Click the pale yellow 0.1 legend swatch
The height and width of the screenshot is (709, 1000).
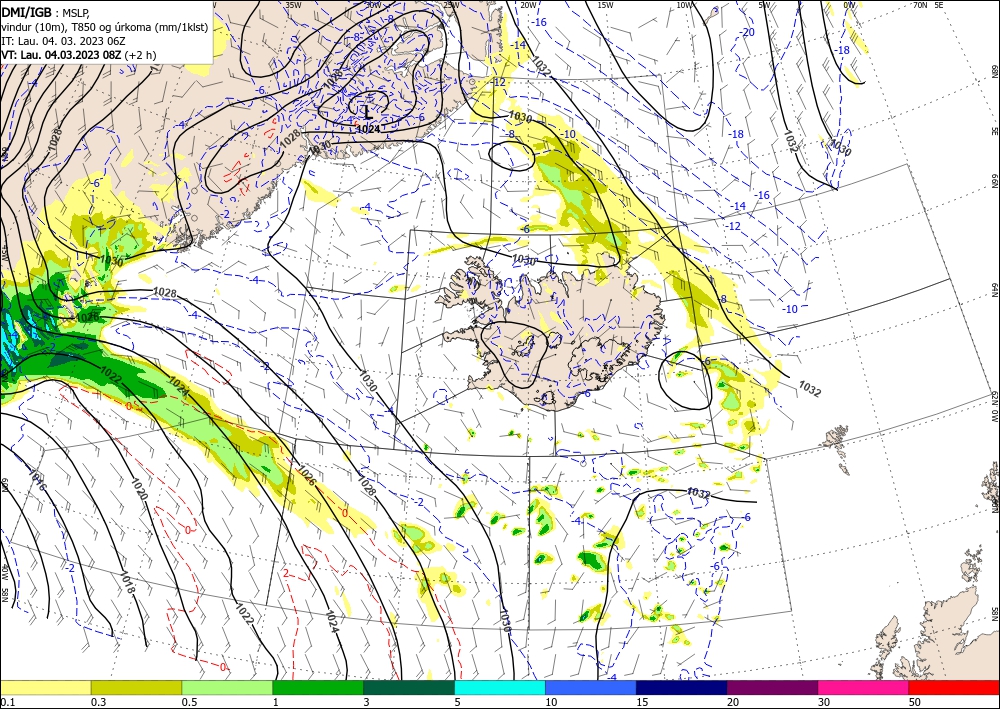pos(45,687)
